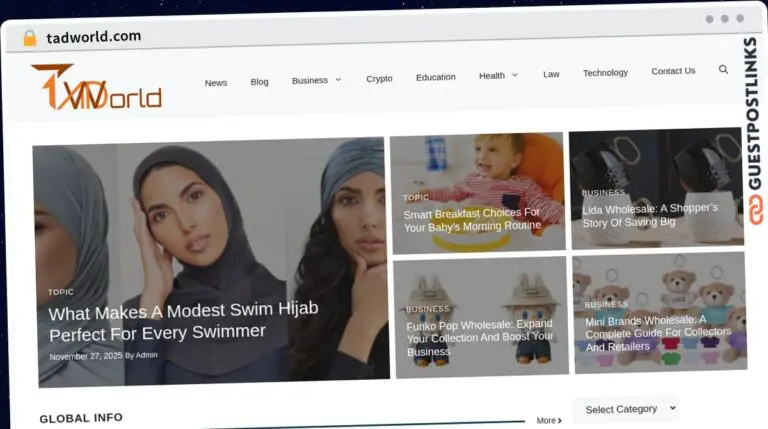Click the More link beside Global Info

(x=549, y=420)
